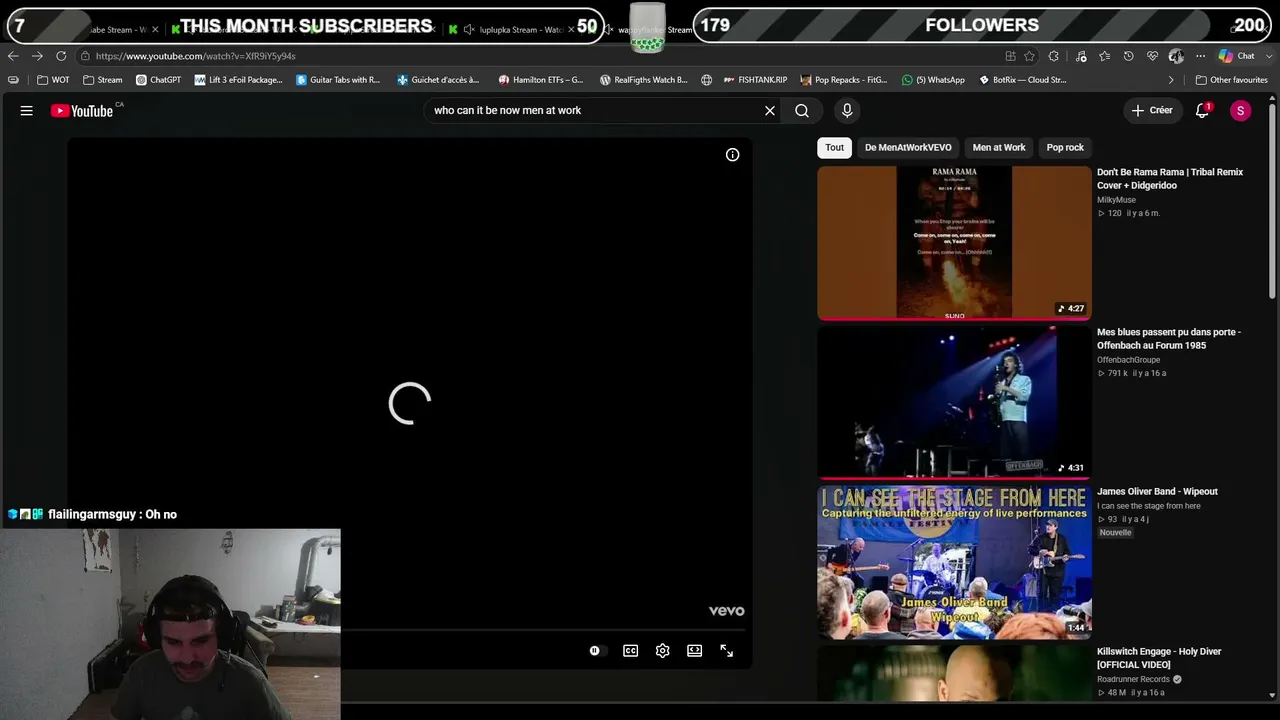This screenshot has width=1280, height=720.
Task: Expand the Other favourites folder
Action: pyautogui.click(x=1232, y=80)
